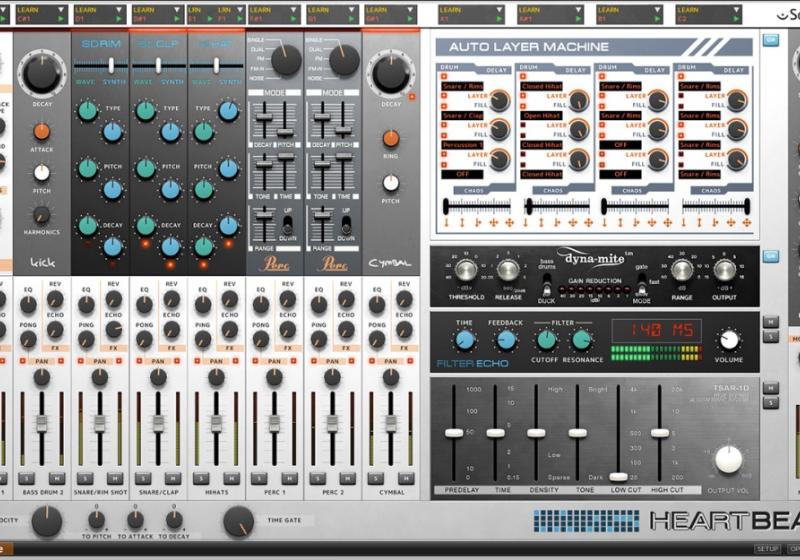Image resolution: width=800 pixels, height=560 pixels.
Task: Click the left orange pan button on Bass Drum 2
Action: [22, 361]
